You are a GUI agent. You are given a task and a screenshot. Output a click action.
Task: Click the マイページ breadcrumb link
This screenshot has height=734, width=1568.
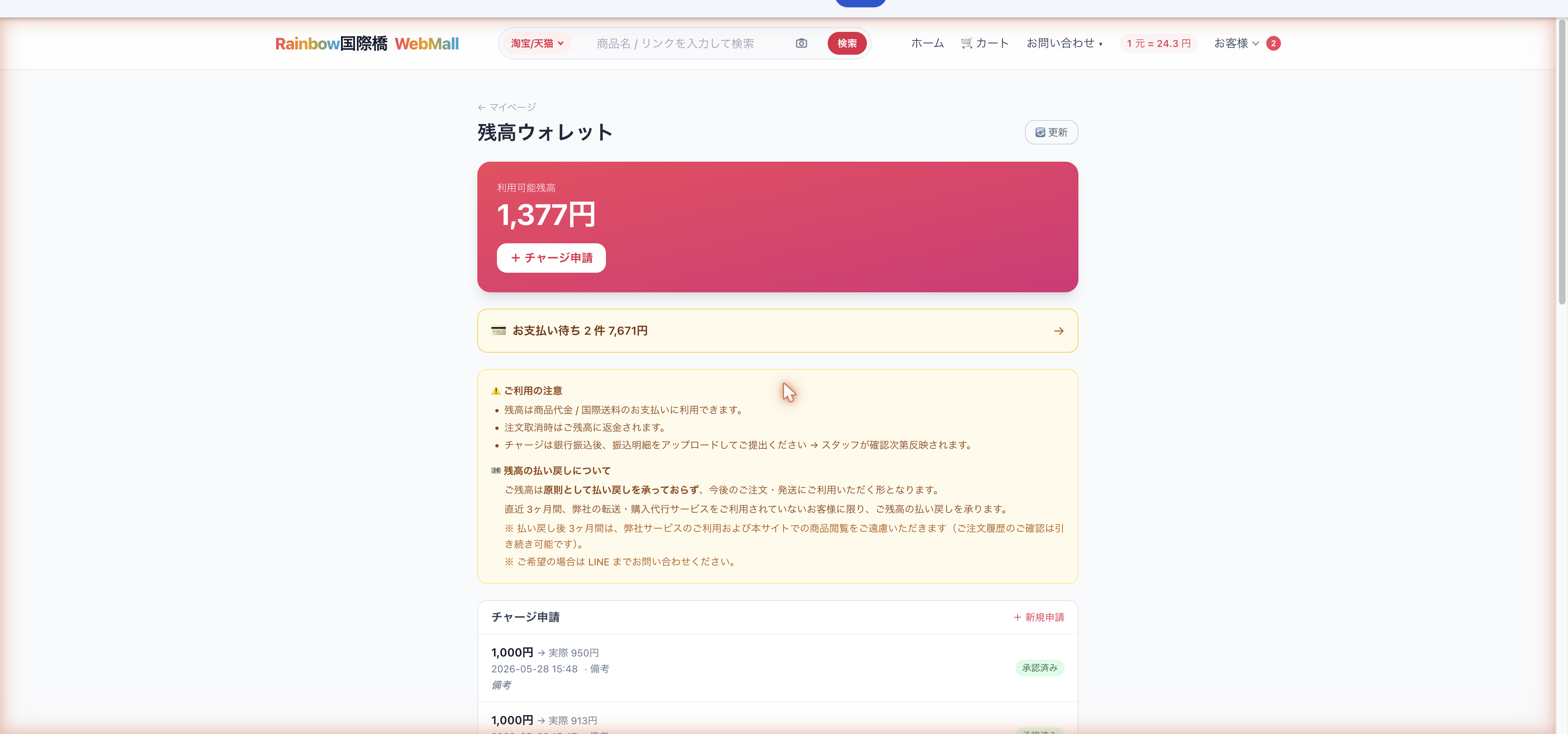[512, 107]
